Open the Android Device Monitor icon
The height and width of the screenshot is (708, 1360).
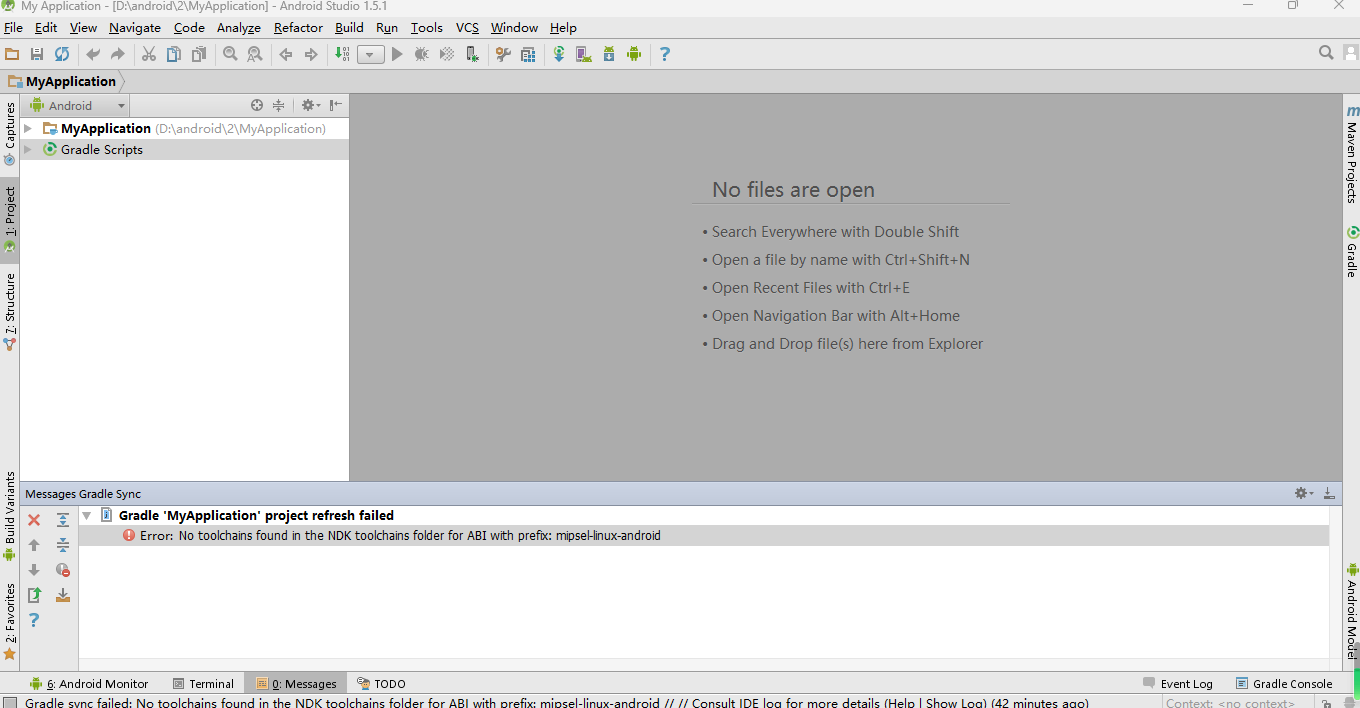pyautogui.click(x=634, y=54)
